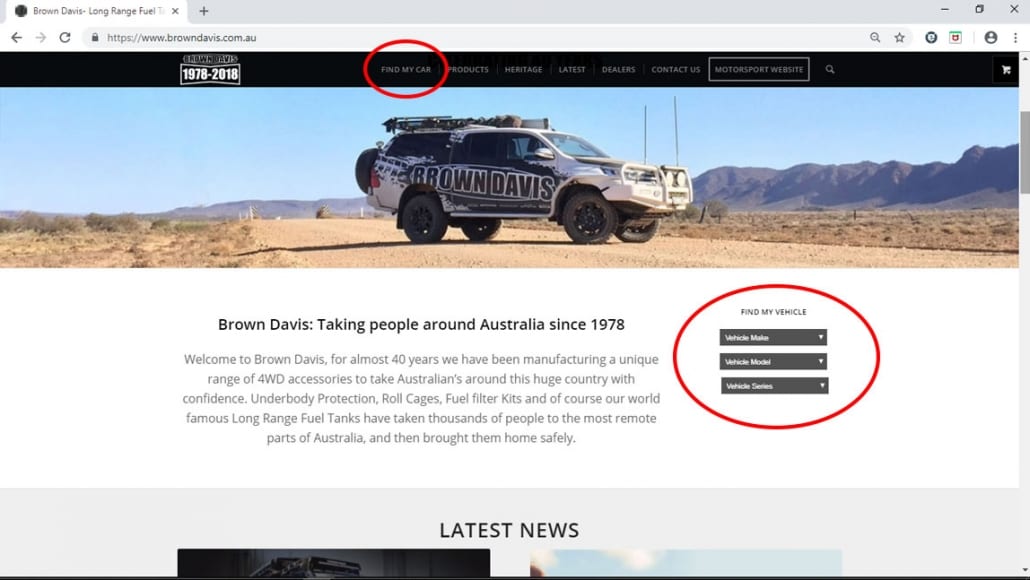
Task: Open the browser zoom magnifier icon
Action: pos(875,37)
